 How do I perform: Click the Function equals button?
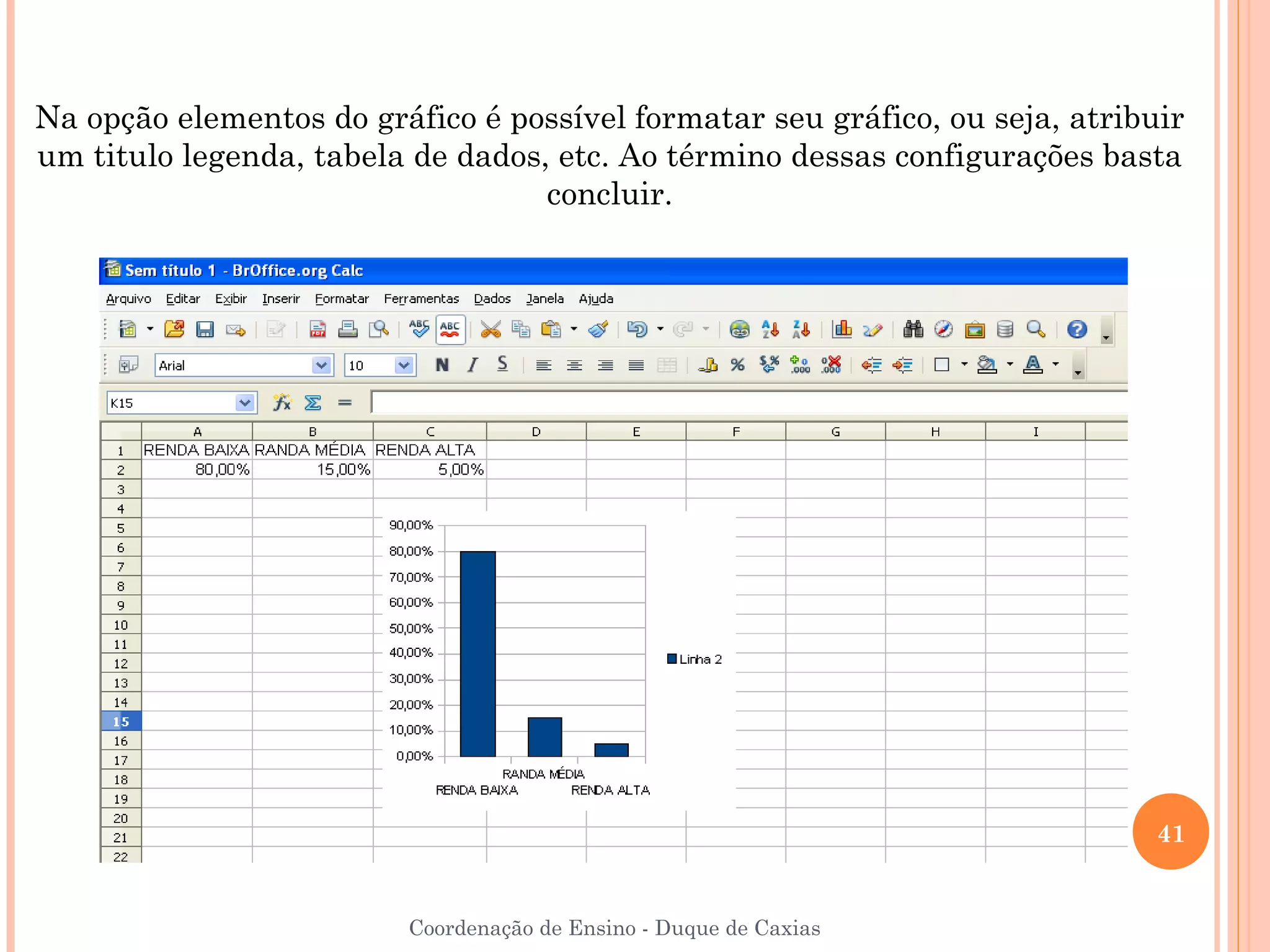pyautogui.click(x=345, y=403)
